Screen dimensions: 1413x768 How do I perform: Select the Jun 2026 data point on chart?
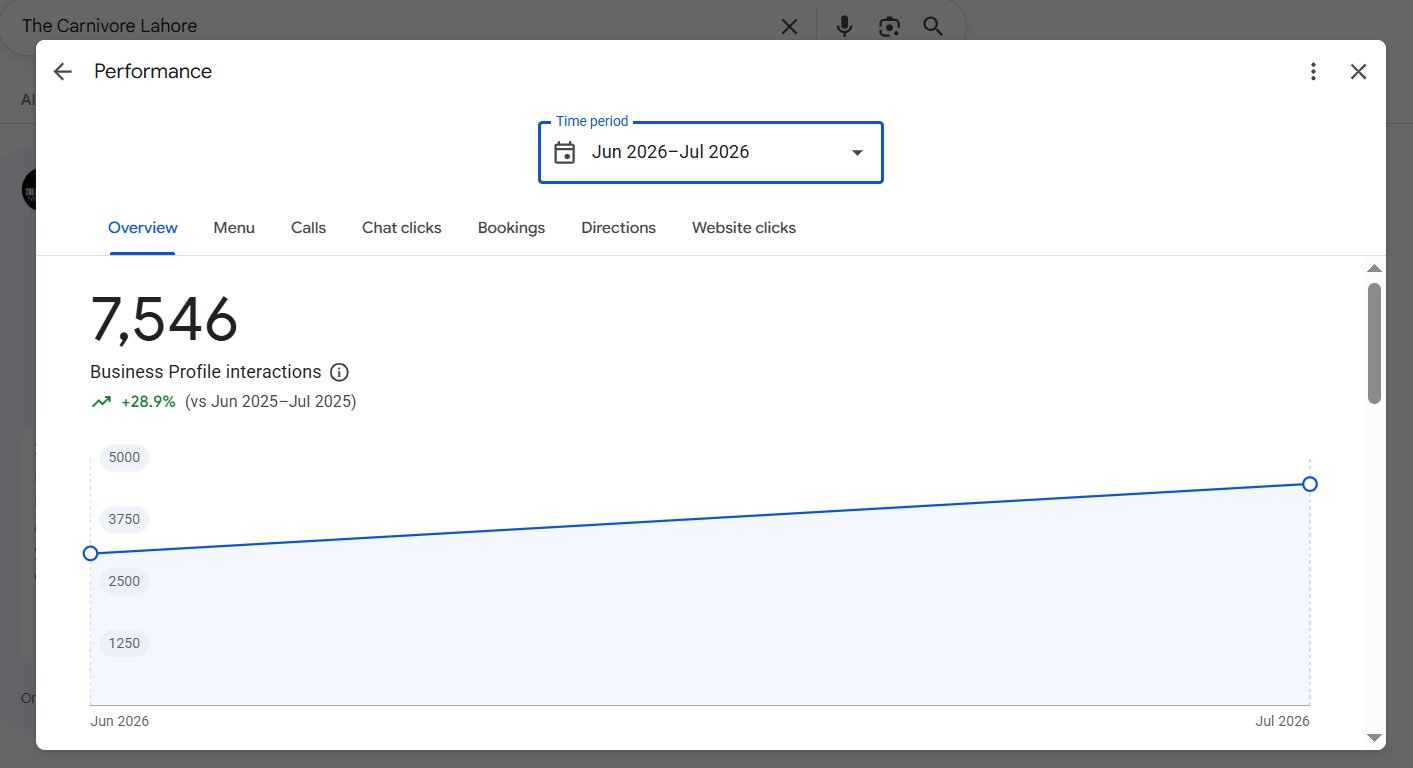coord(90,553)
